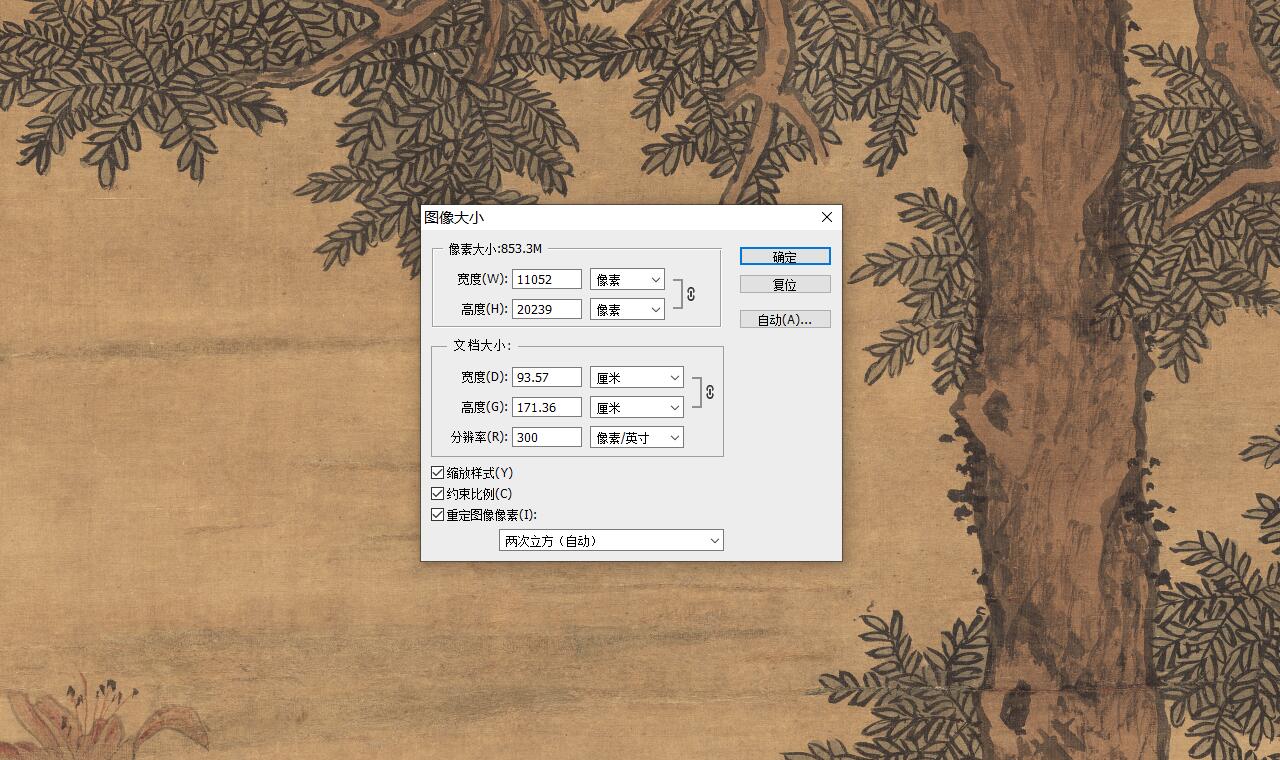1280x760 pixels.
Task: Open pixel height unit dropdown 像素
Action: pyautogui.click(x=627, y=309)
